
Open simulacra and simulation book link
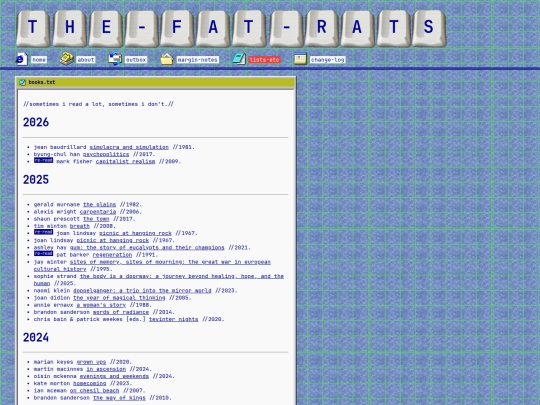coord(129,147)
